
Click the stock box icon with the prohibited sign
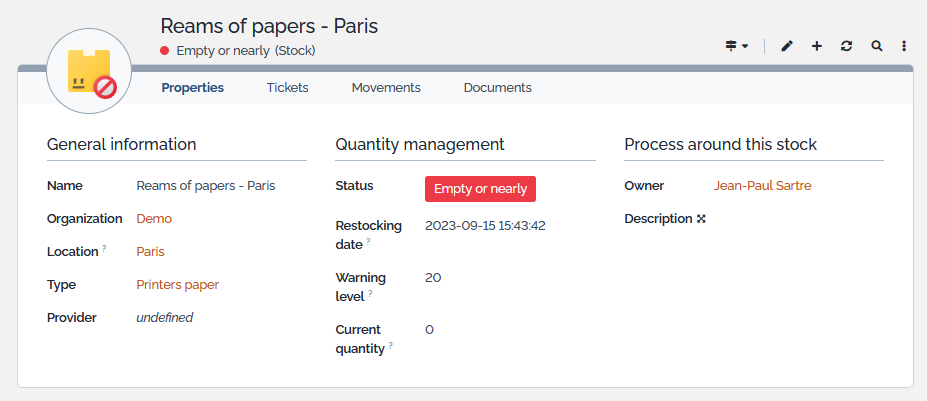tap(90, 73)
